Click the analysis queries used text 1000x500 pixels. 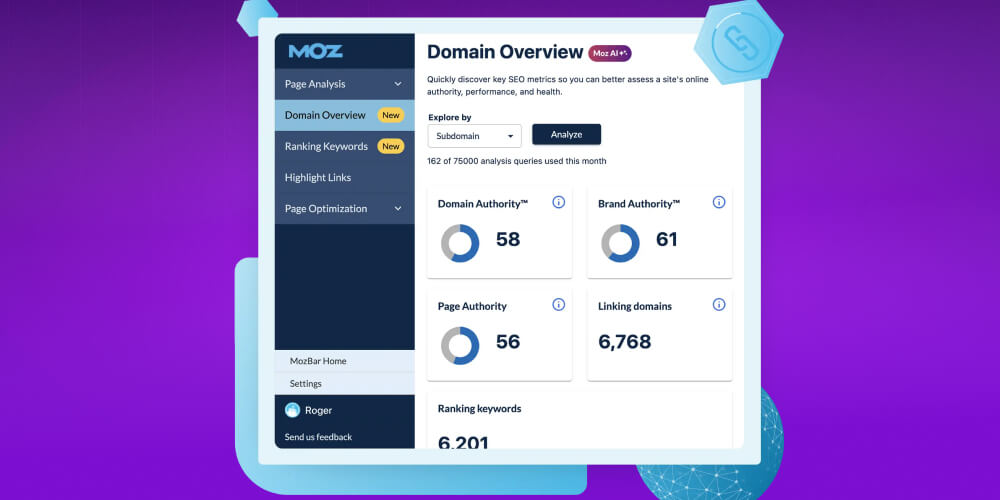517,161
